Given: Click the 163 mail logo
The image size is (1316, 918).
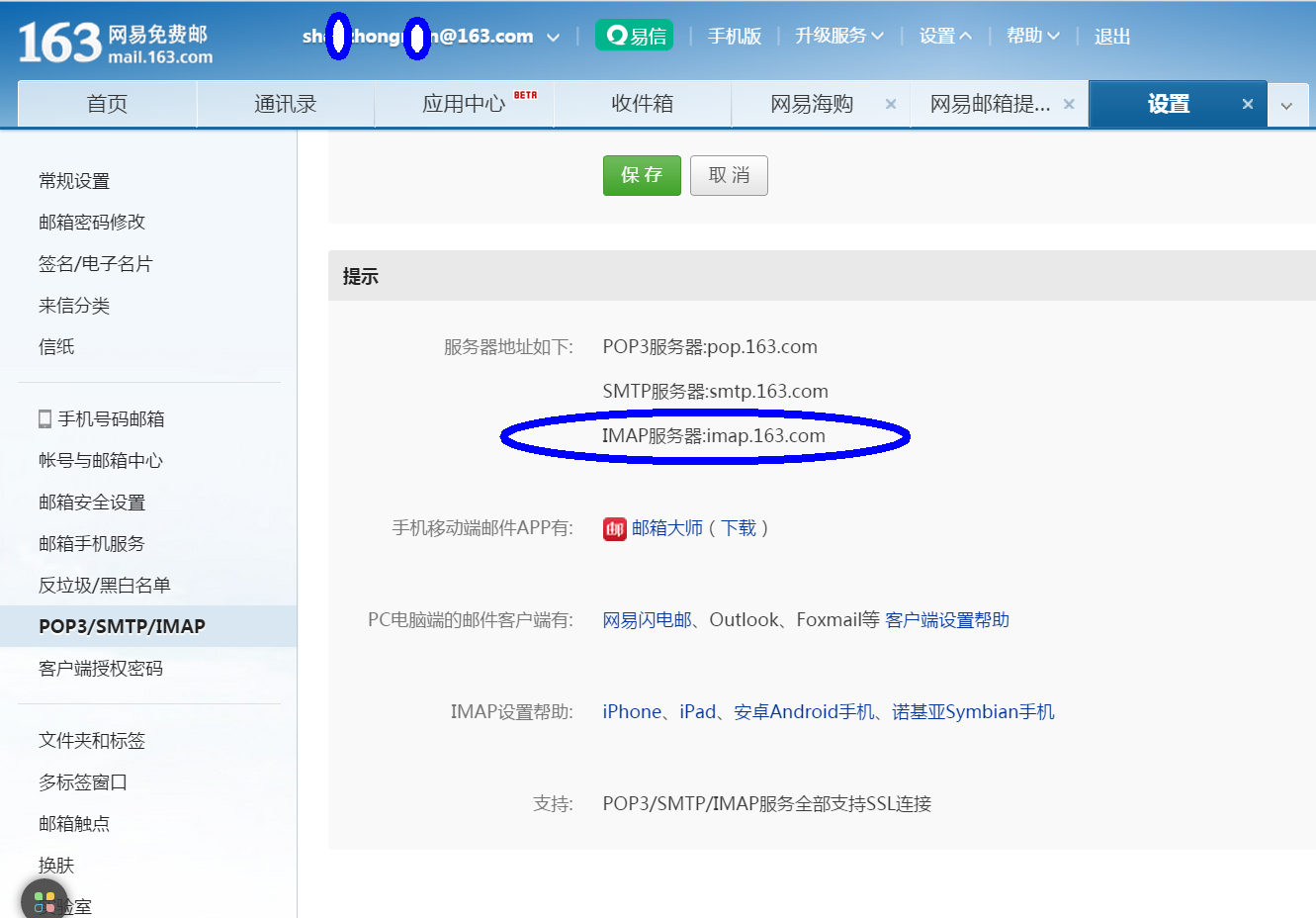Looking at the screenshot, I should click(116, 44).
